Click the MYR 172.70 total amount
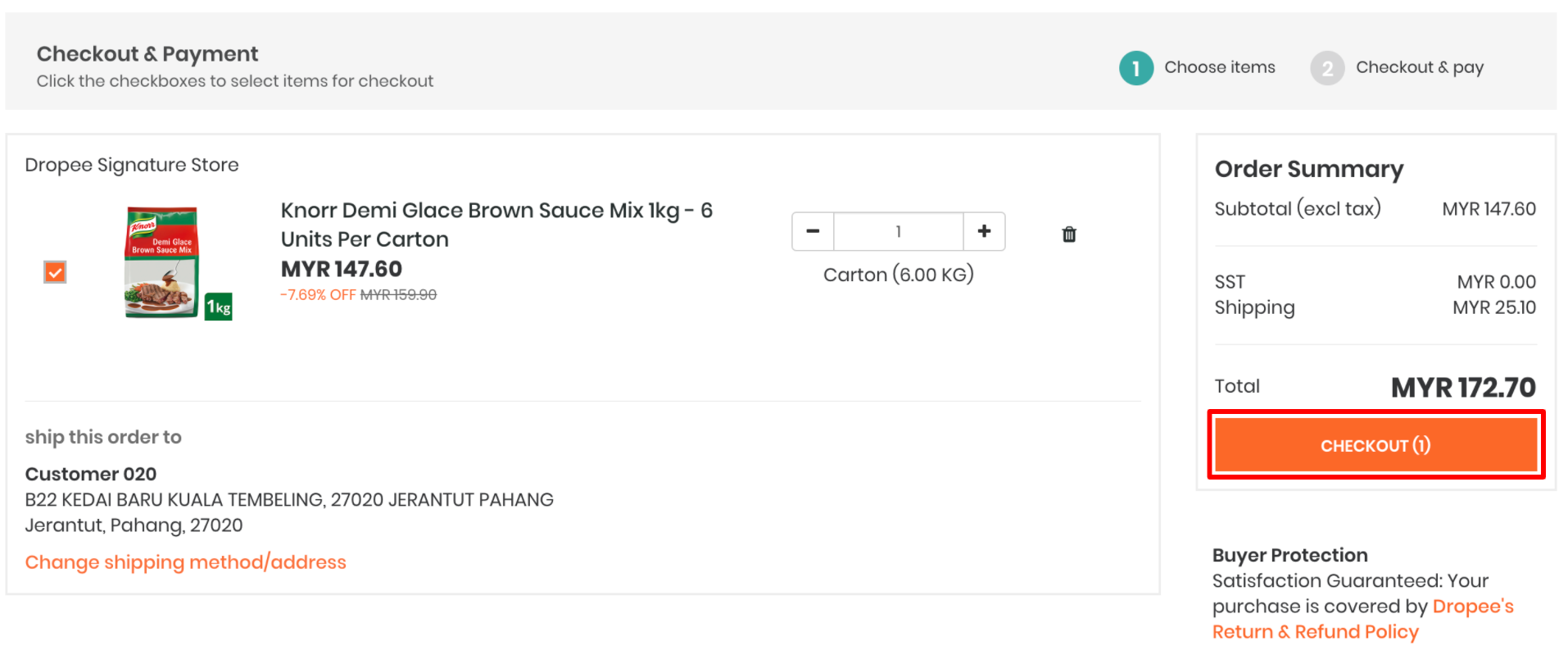Image resolution: width=1568 pixels, height=664 pixels. [x=1462, y=387]
